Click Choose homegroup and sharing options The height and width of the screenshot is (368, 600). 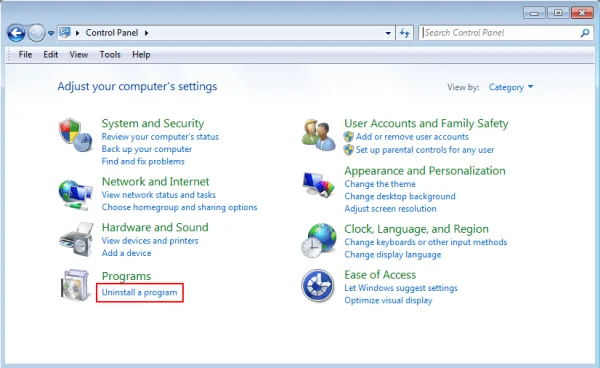pos(179,207)
